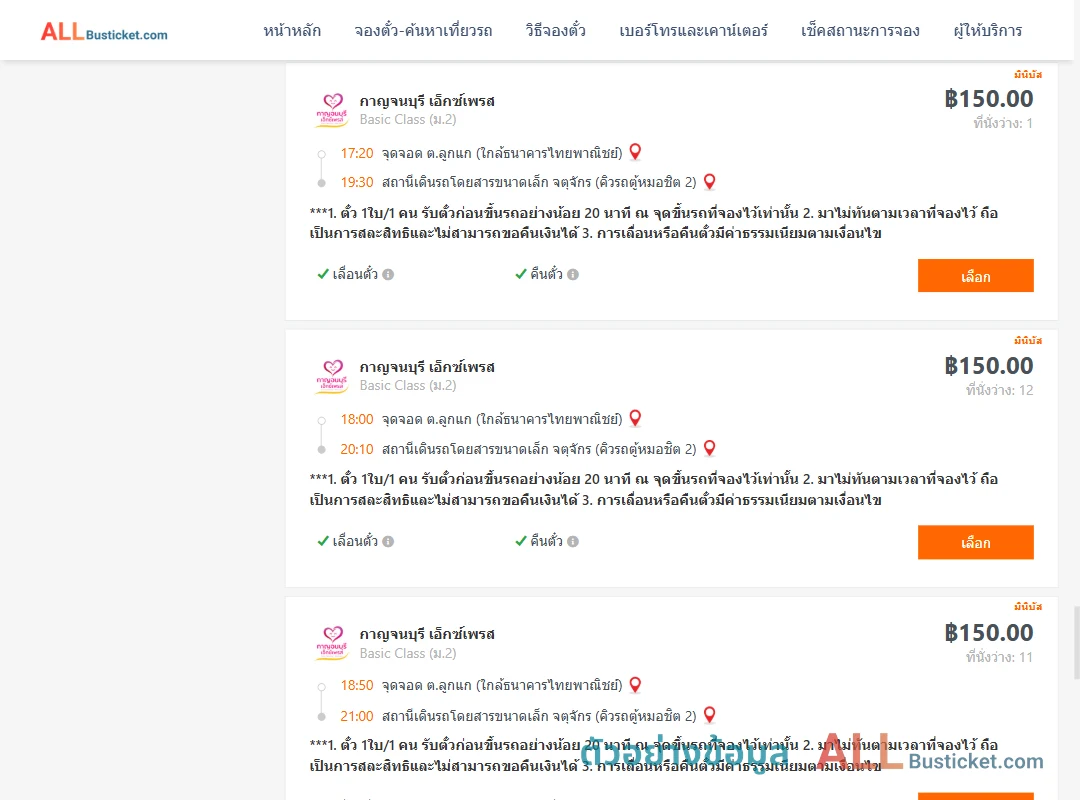Click the 18:50 departure time
Image resolution: width=1080 pixels, height=800 pixels.
pos(357,686)
